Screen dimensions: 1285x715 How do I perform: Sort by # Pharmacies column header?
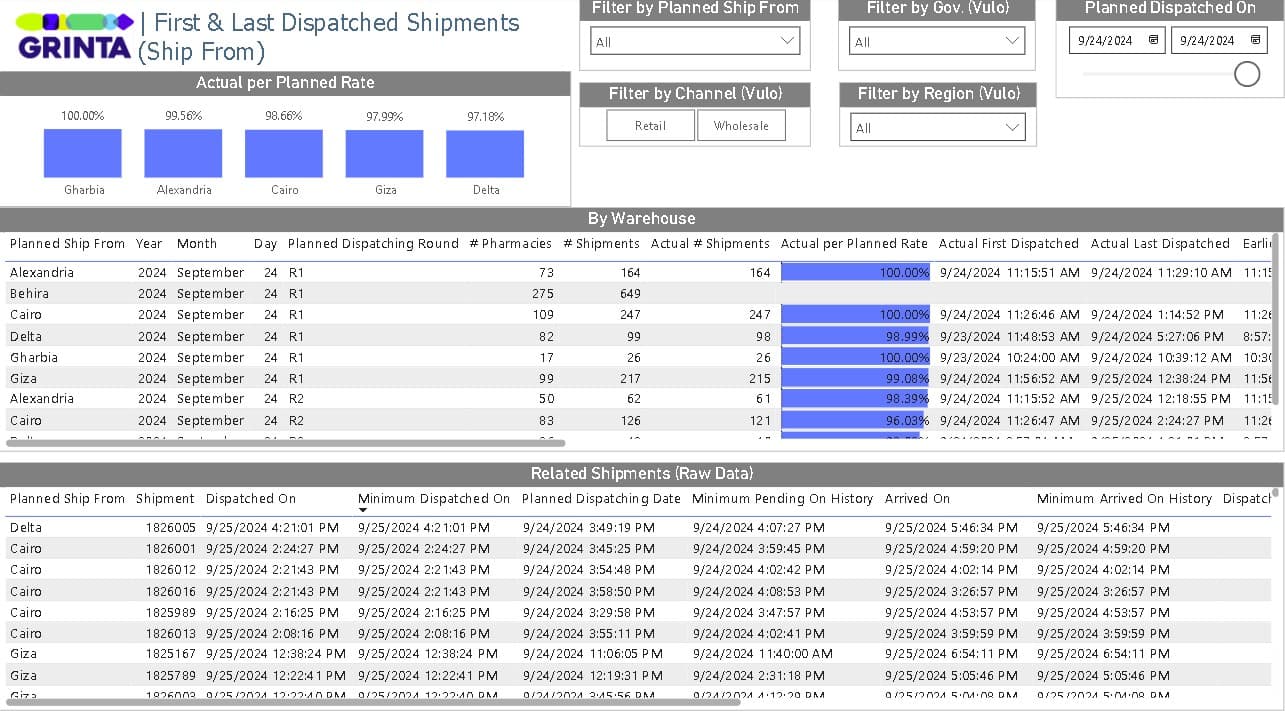510,243
